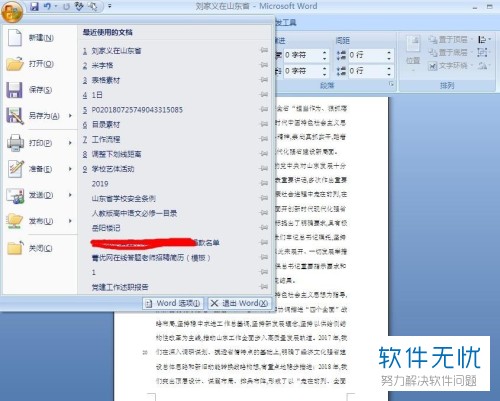Expand the 发送 submenu arrow
The height and width of the screenshot is (401, 500).
point(70,195)
